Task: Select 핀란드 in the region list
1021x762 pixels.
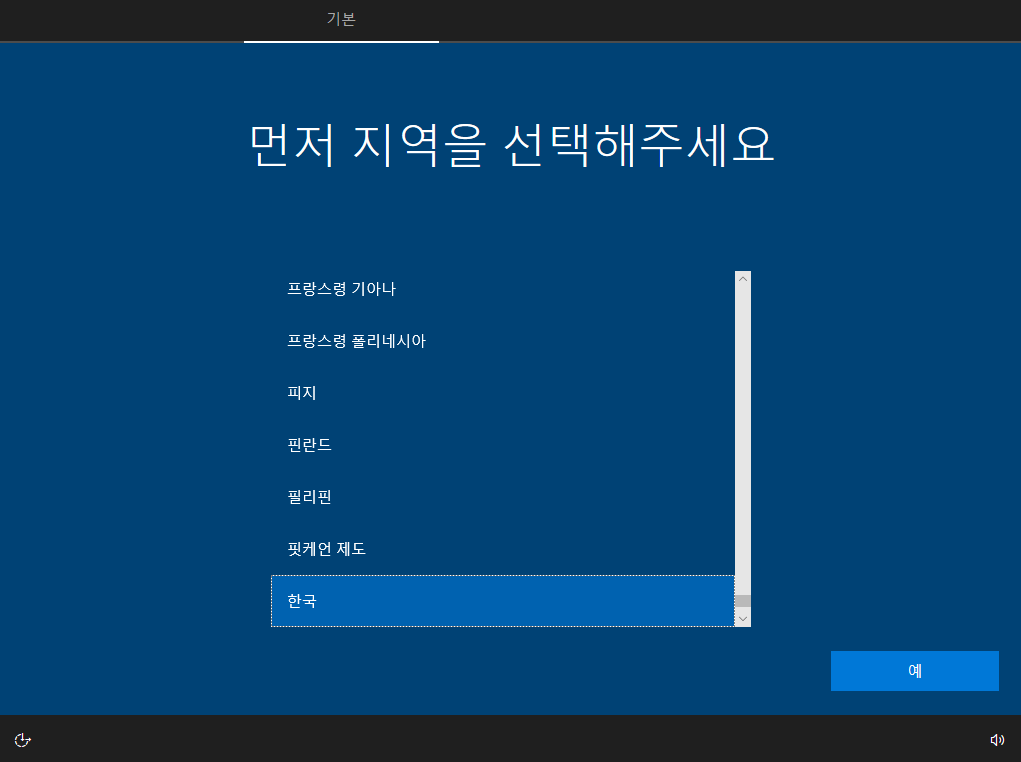Action: tap(503, 445)
